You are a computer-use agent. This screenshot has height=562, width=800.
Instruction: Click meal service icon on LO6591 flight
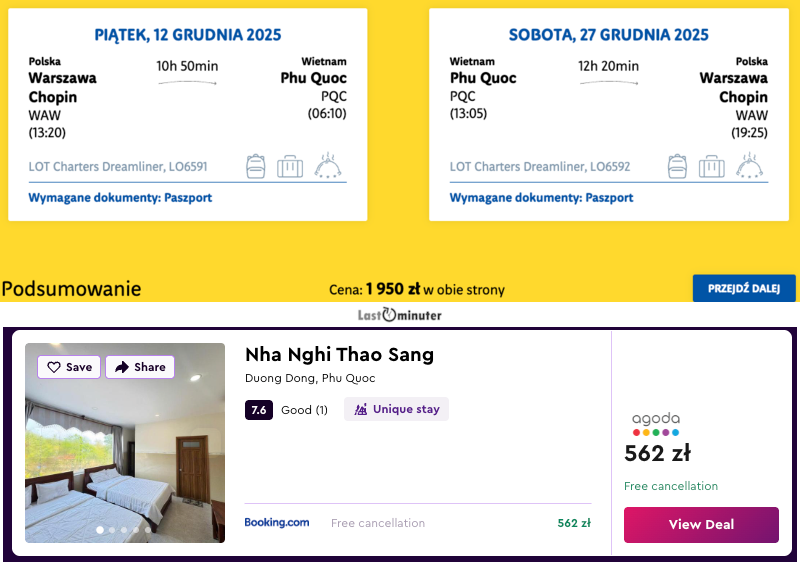point(329,166)
